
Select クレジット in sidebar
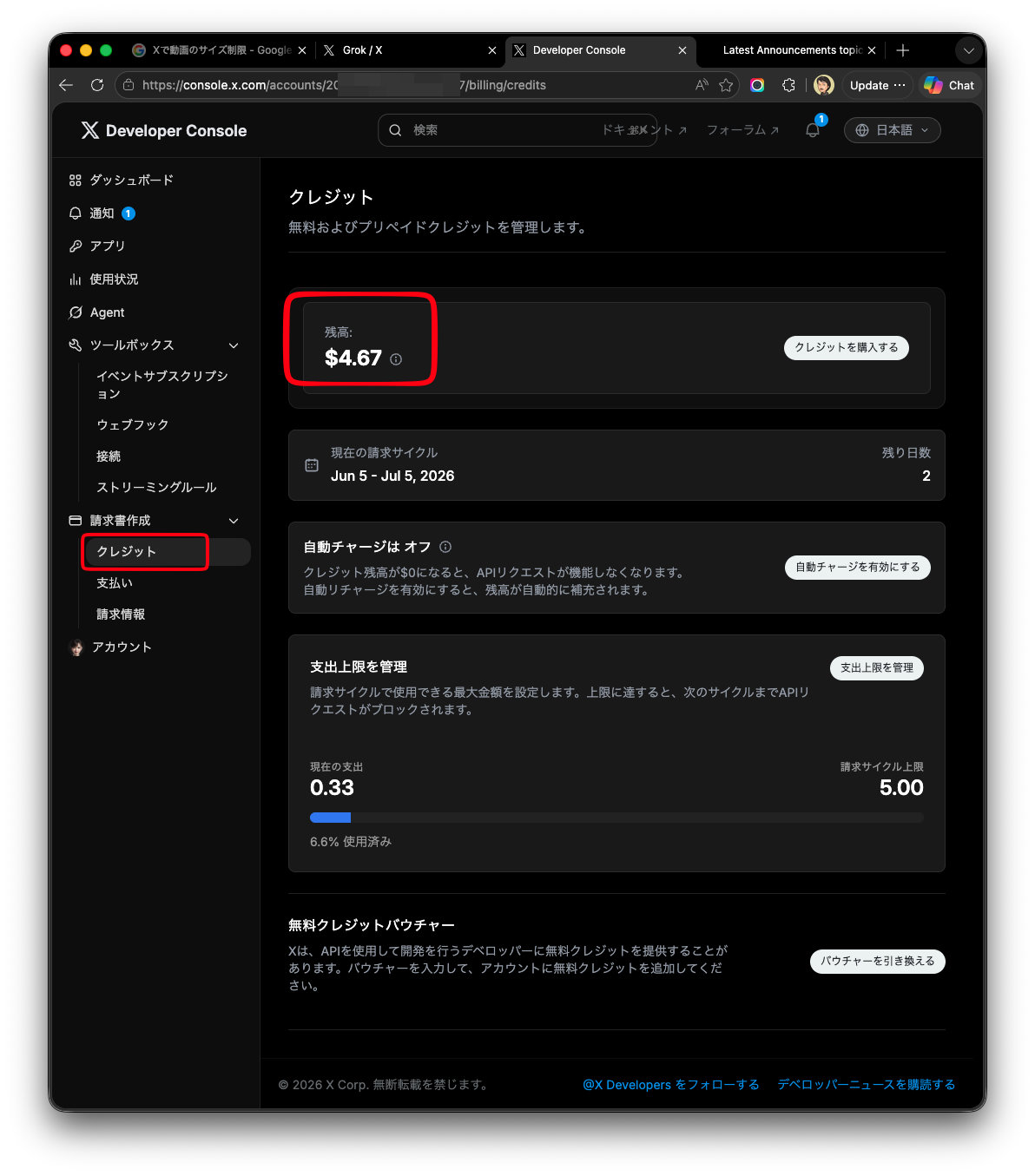coord(167,551)
